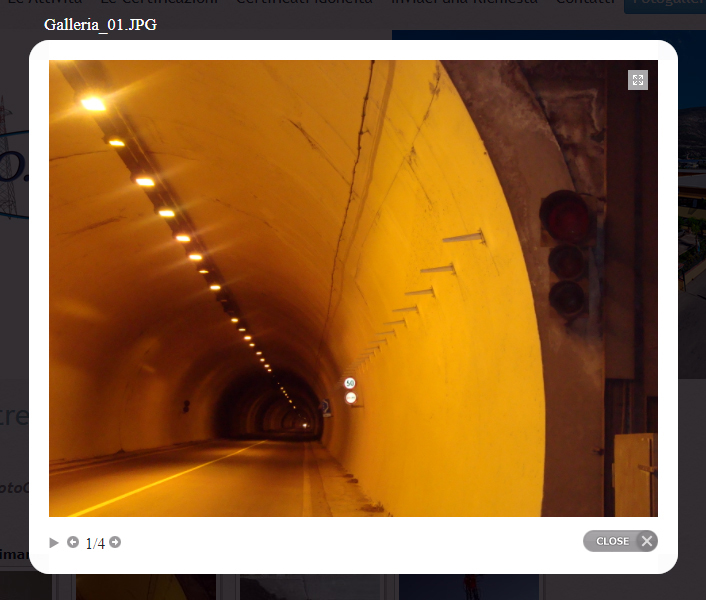This screenshot has height=600, width=706.
Task: Close the lightbox with the CLOSE button
Action: pyautogui.click(x=620, y=541)
